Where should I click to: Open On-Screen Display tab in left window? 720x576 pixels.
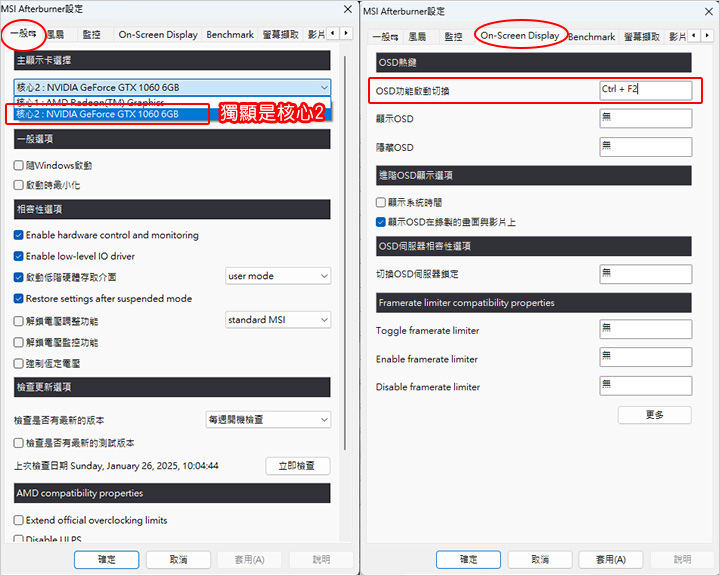(x=158, y=34)
